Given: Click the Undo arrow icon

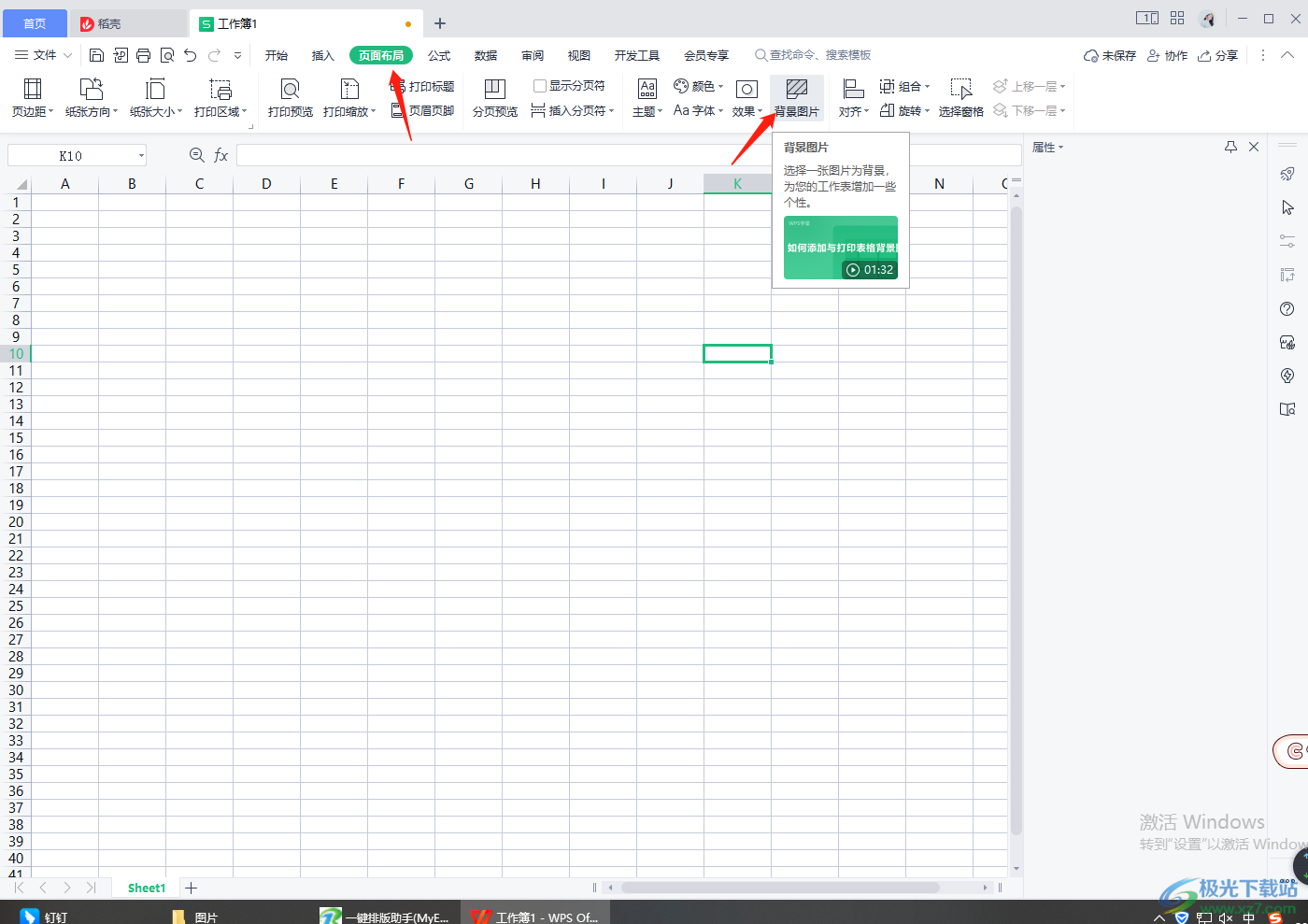Looking at the screenshot, I should pyautogui.click(x=191, y=55).
